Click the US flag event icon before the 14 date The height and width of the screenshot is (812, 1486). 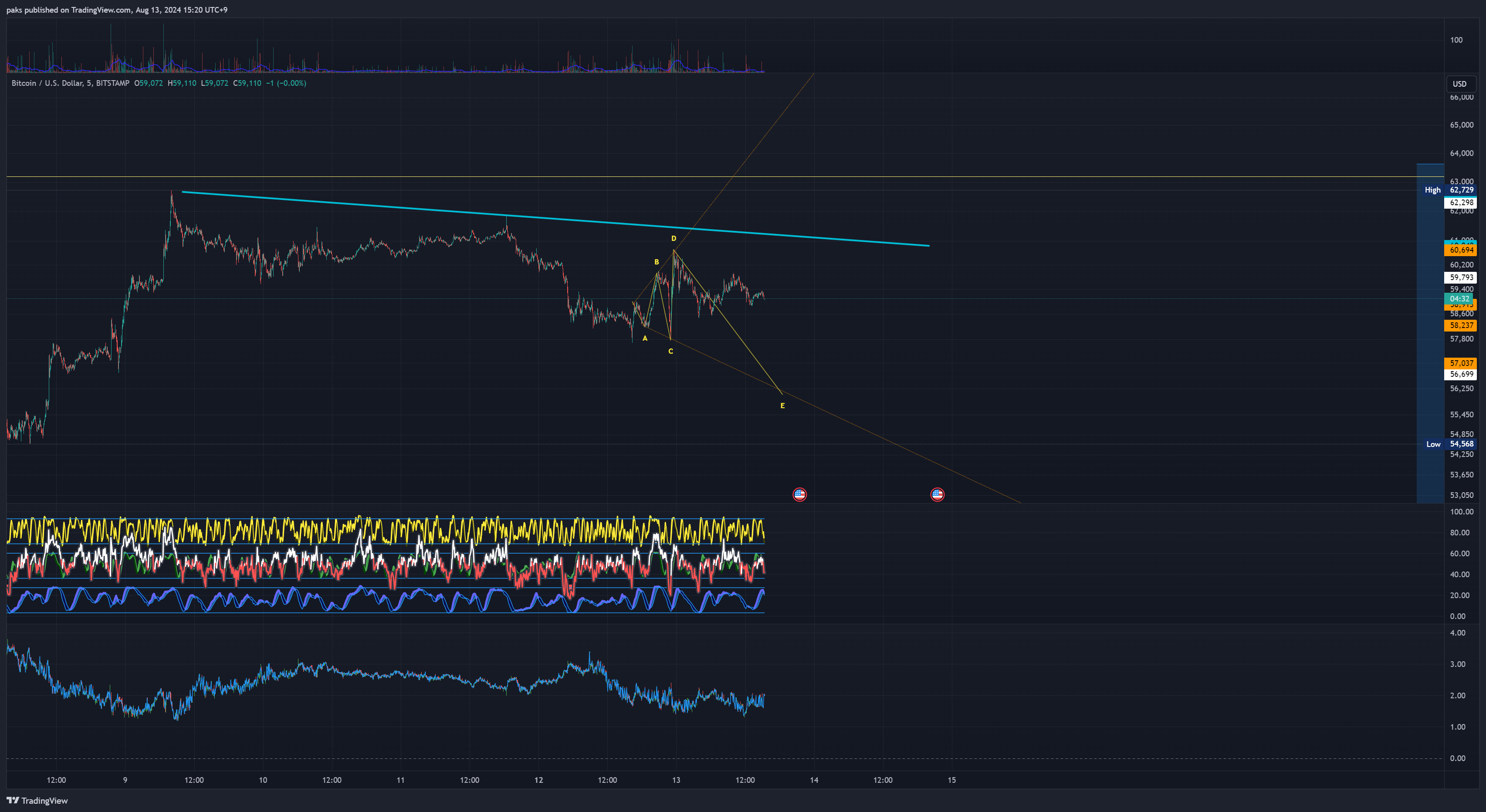799,494
